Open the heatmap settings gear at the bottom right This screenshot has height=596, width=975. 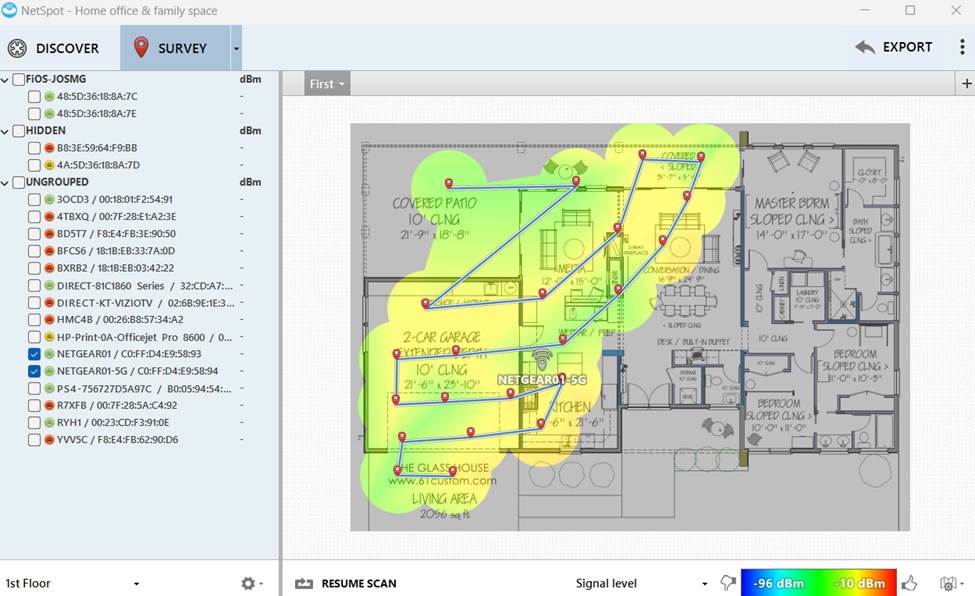click(948, 583)
